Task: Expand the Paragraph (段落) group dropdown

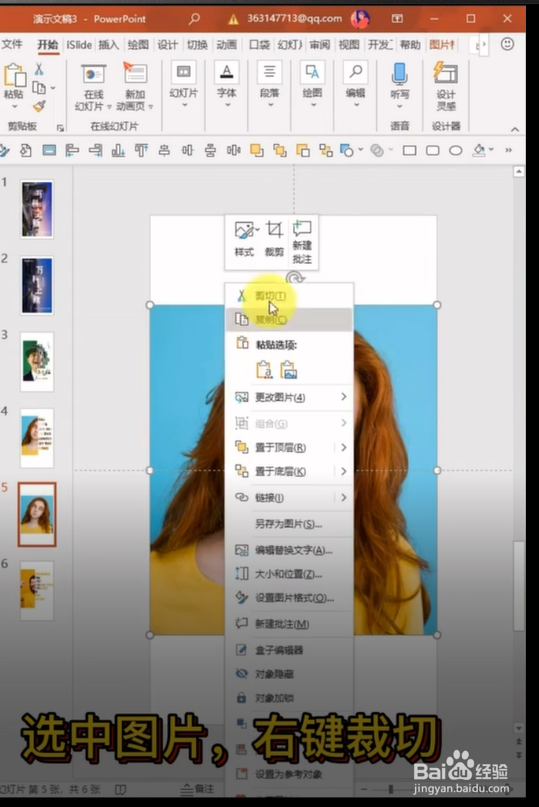Action: [x=270, y=104]
